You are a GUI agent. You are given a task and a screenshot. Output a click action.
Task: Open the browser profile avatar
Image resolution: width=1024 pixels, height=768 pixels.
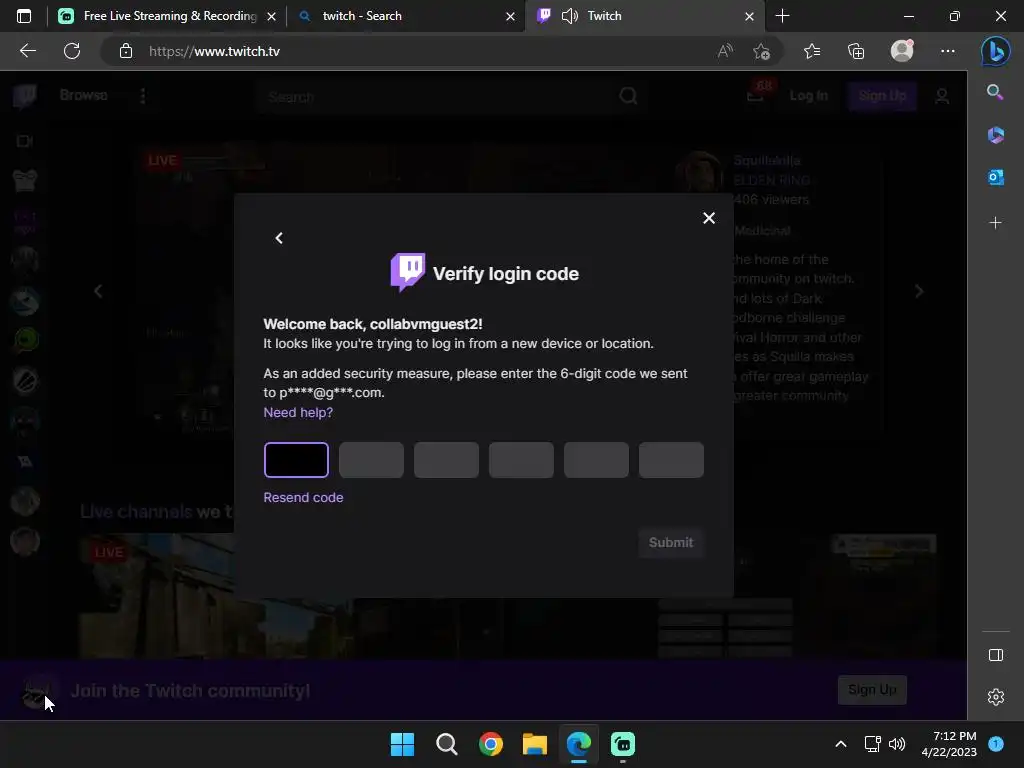click(902, 51)
